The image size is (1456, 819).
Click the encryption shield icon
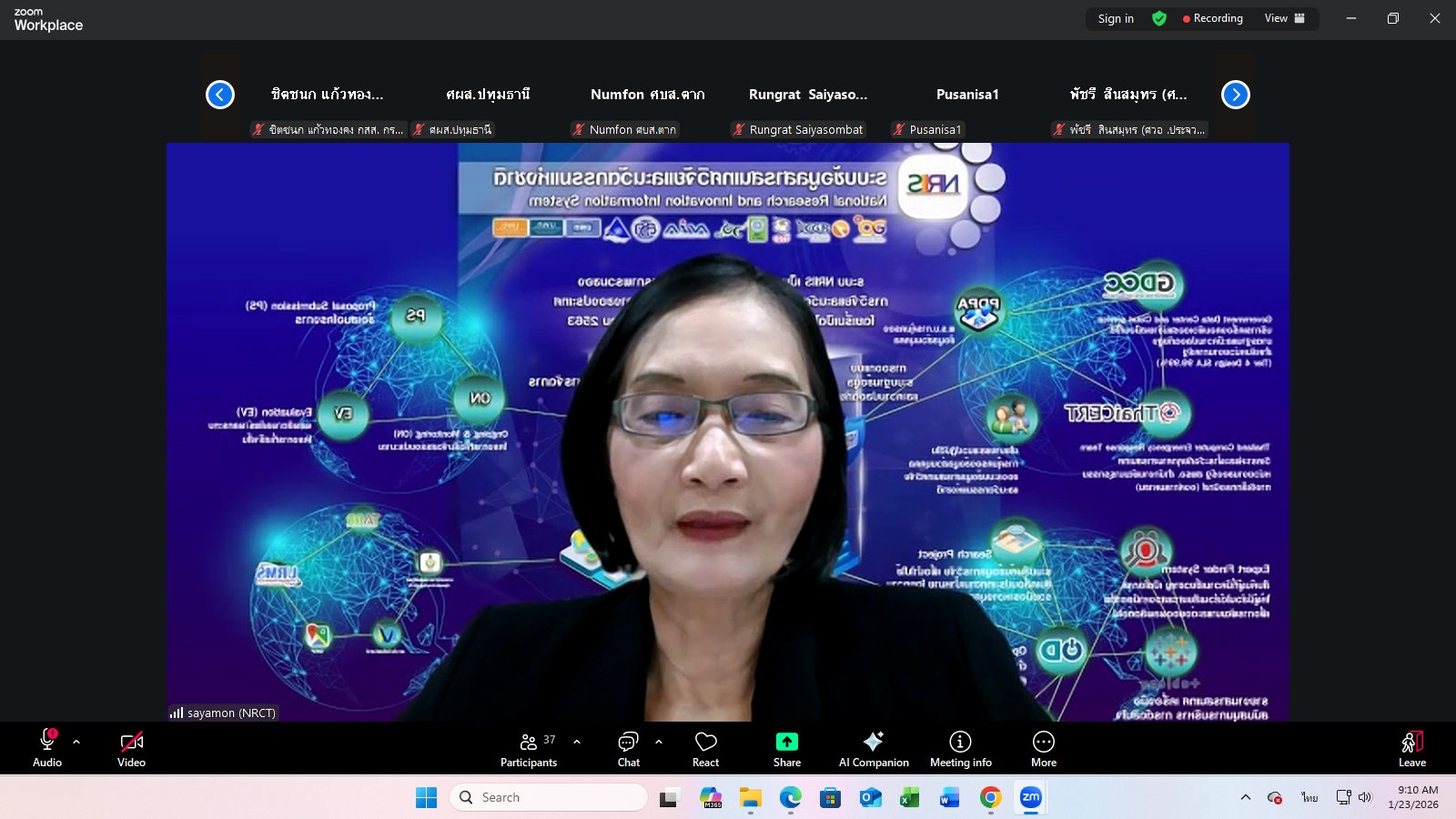point(1159,18)
